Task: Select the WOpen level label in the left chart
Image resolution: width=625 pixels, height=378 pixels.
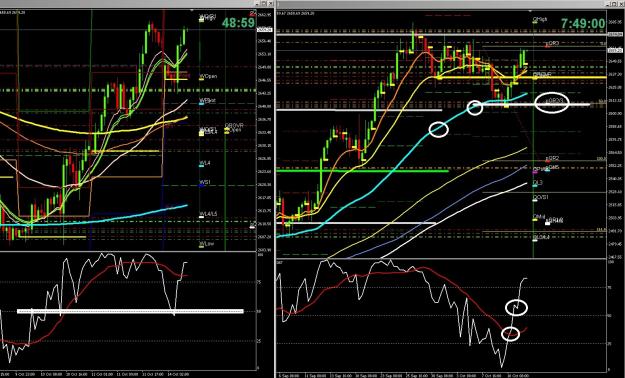Action: click(x=208, y=76)
